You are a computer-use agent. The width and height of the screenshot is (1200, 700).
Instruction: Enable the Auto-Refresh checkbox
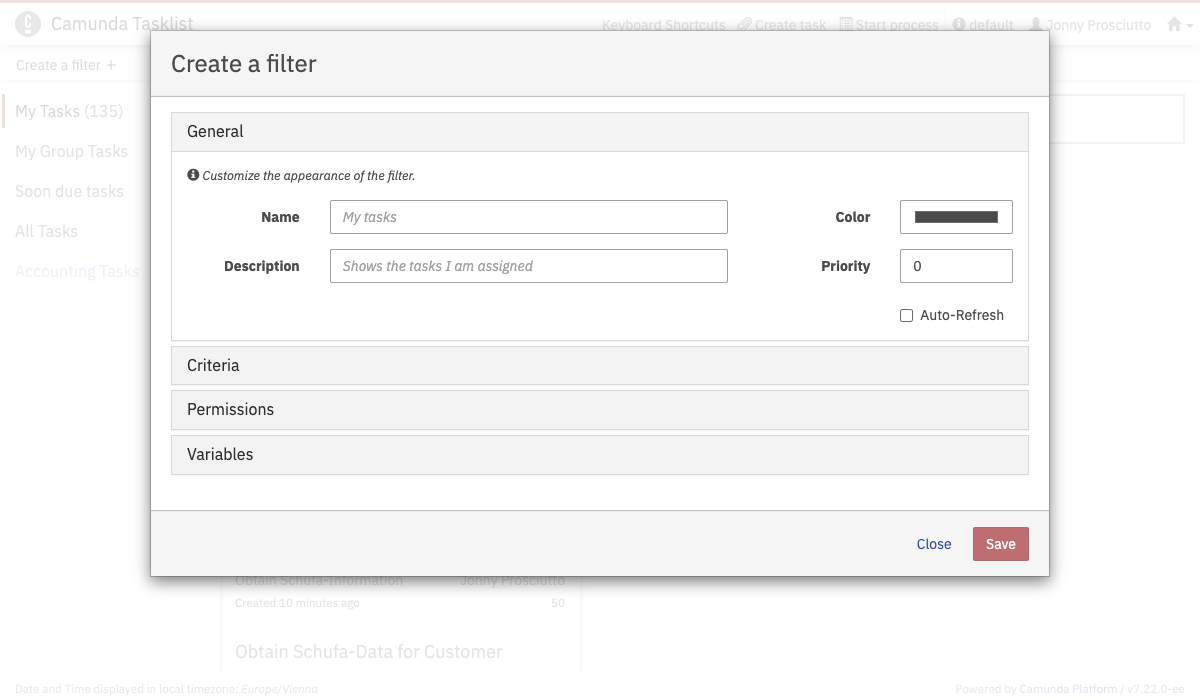(x=907, y=315)
